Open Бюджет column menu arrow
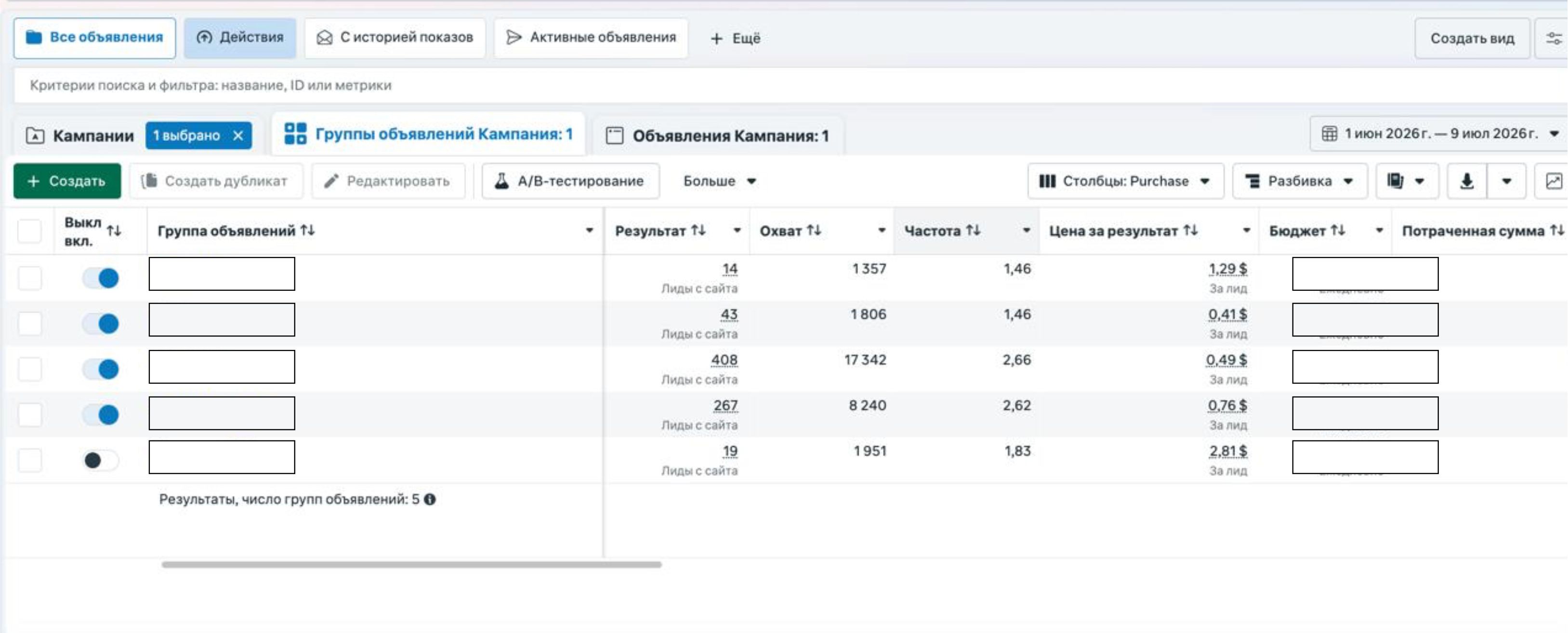1568x633 pixels. click(1379, 231)
